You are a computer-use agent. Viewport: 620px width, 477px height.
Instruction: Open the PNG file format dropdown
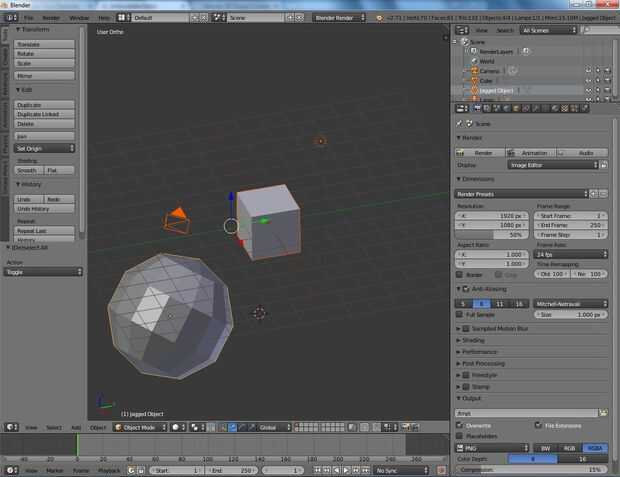pos(492,448)
